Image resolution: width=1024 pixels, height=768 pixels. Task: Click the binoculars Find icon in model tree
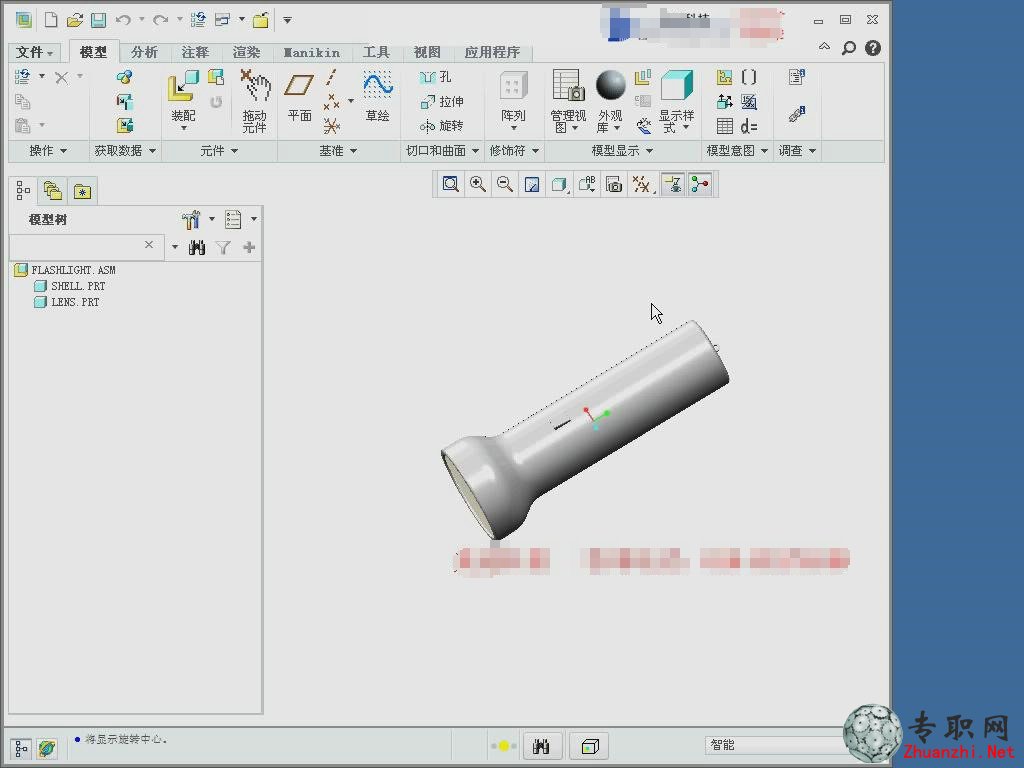(197, 248)
